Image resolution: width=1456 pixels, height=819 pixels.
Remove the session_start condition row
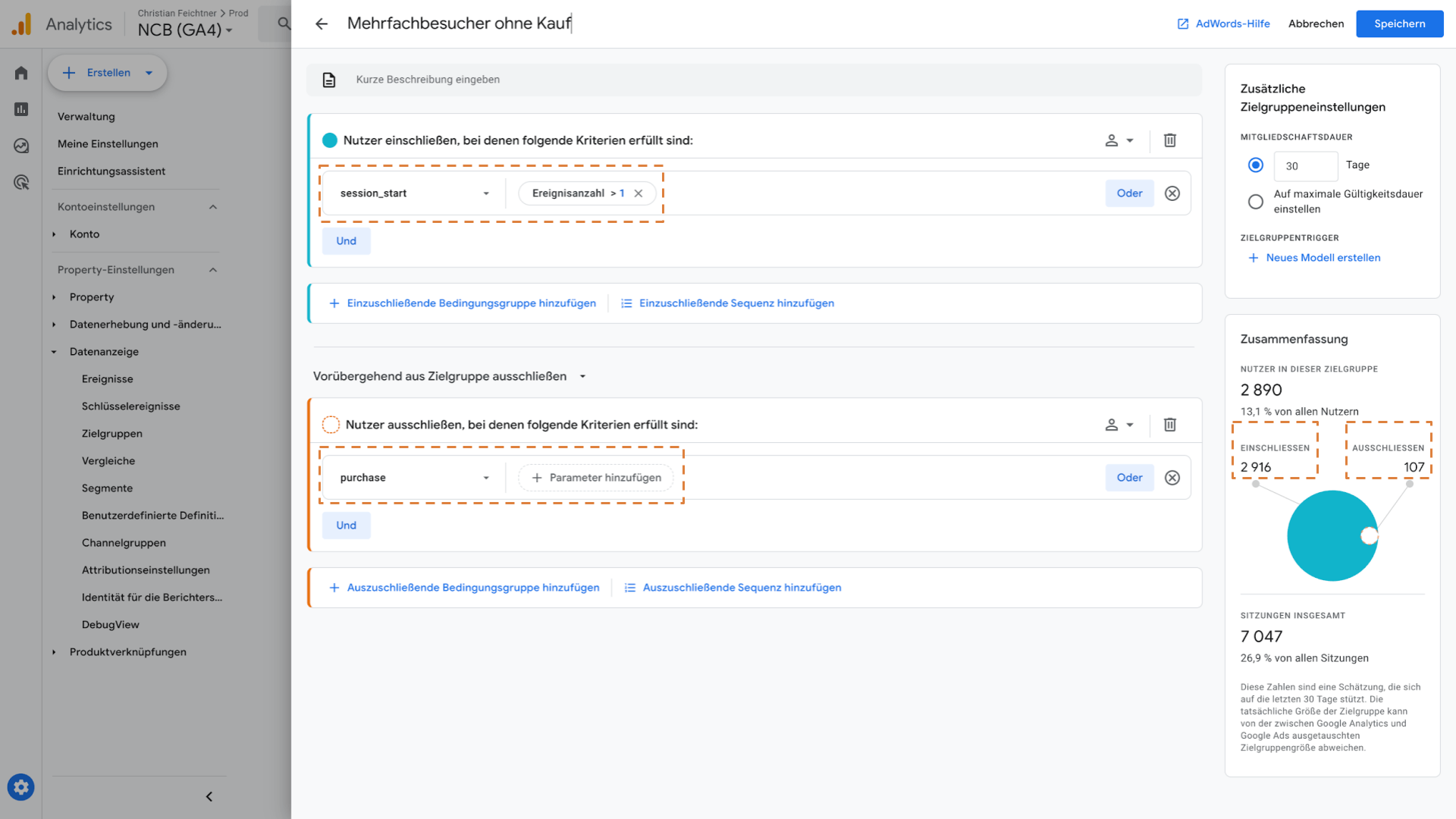(x=1172, y=193)
